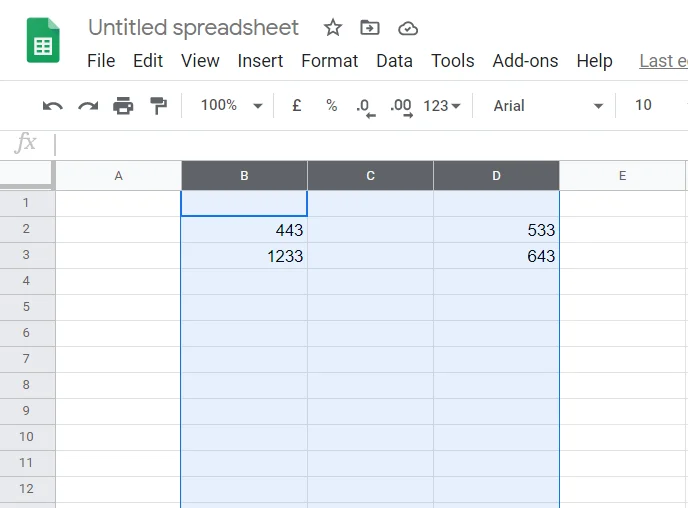This screenshot has height=508, width=688.
Task: Check the cloud save status icon
Action: coord(407,27)
